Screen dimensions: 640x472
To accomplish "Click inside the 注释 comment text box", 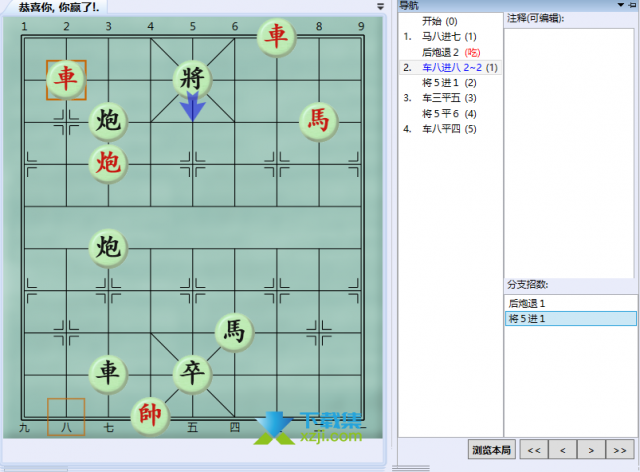I will point(569,153).
